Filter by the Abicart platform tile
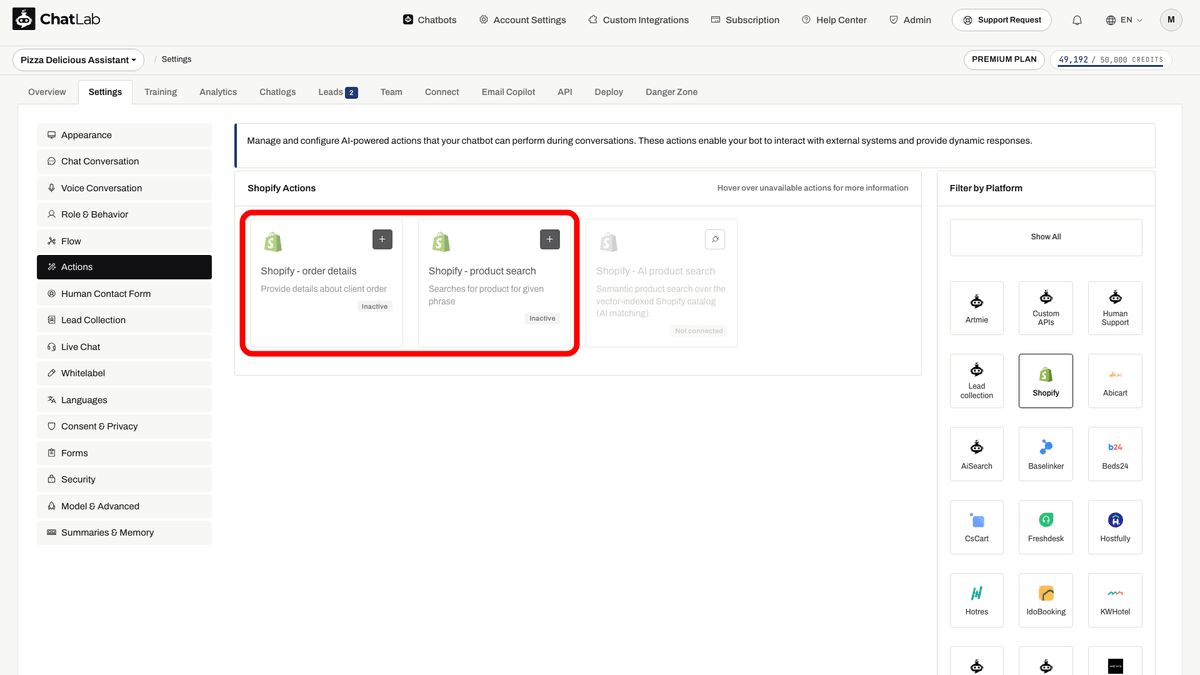The height and width of the screenshot is (675, 1200). tap(1115, 380)
